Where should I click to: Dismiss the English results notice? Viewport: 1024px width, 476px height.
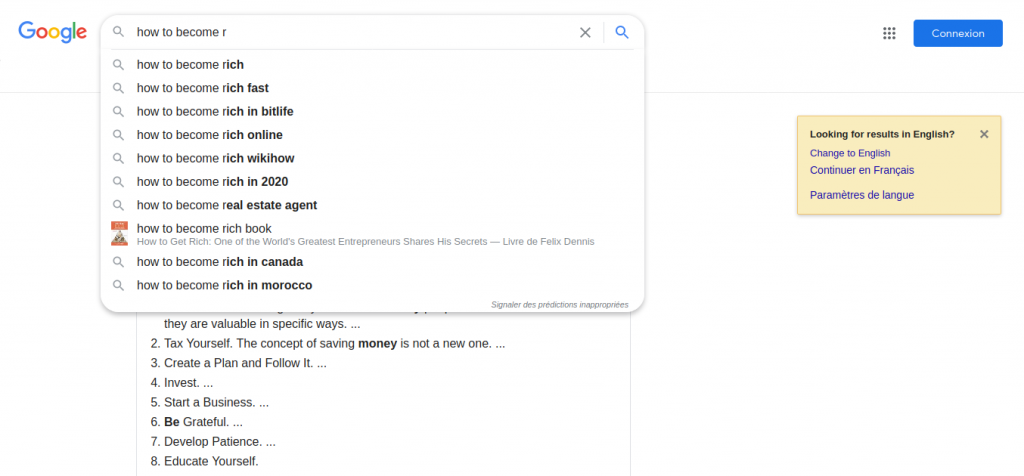pos(984,134)
